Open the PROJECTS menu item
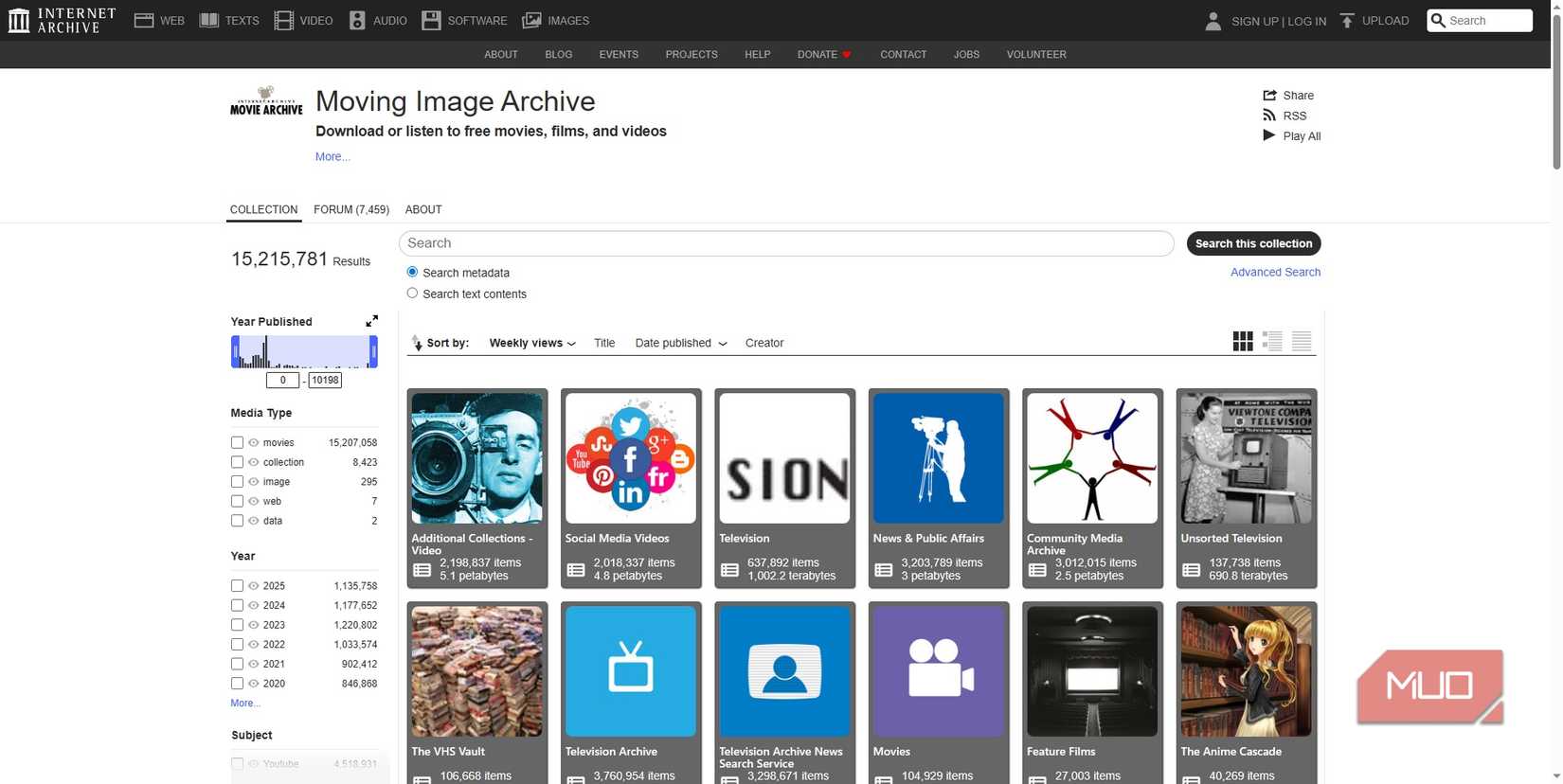1563x784 pixels. [692, 55]
